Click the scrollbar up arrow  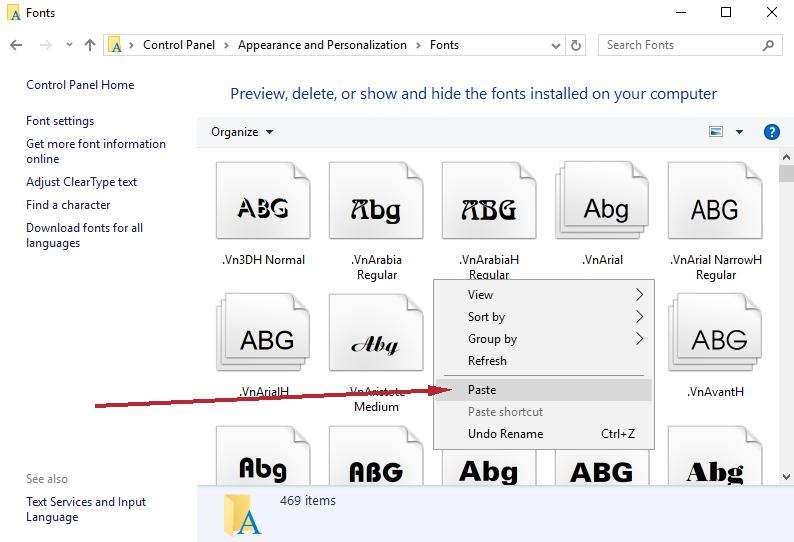click(x=786, y=158)
